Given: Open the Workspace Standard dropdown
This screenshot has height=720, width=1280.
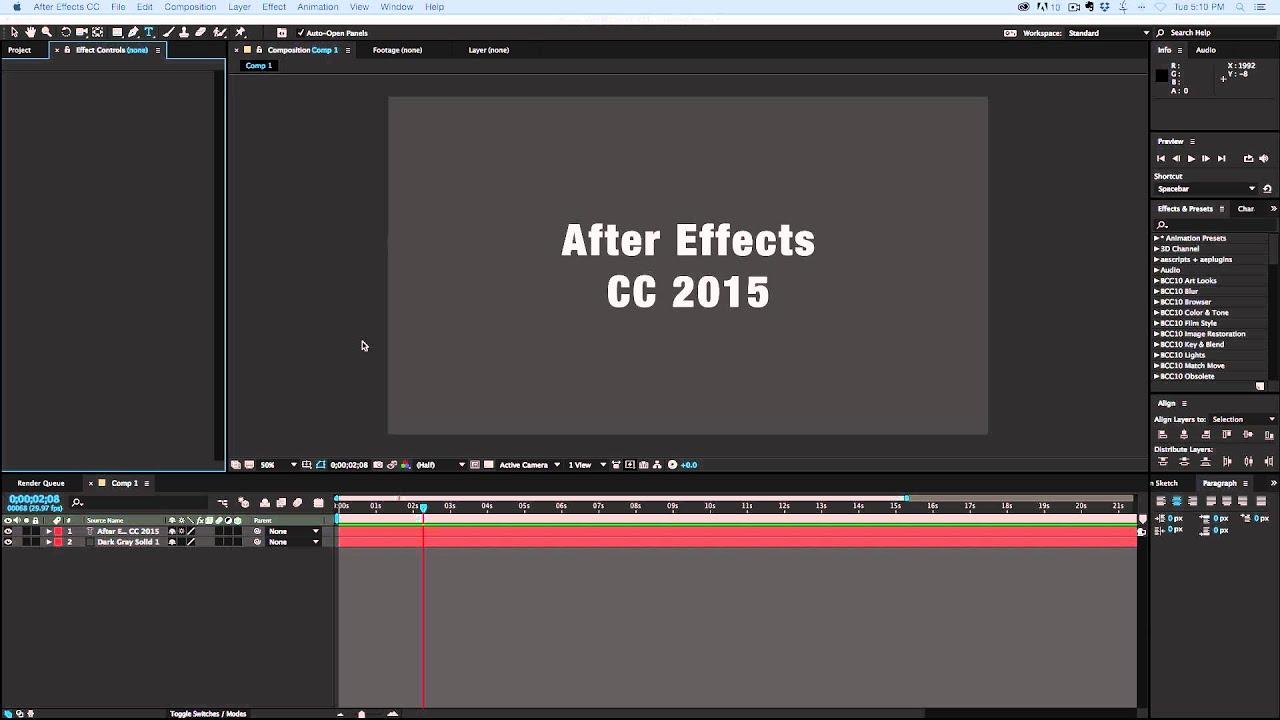Looking at the screenshot, I should pyautogui.click(x=1110, y=33).
